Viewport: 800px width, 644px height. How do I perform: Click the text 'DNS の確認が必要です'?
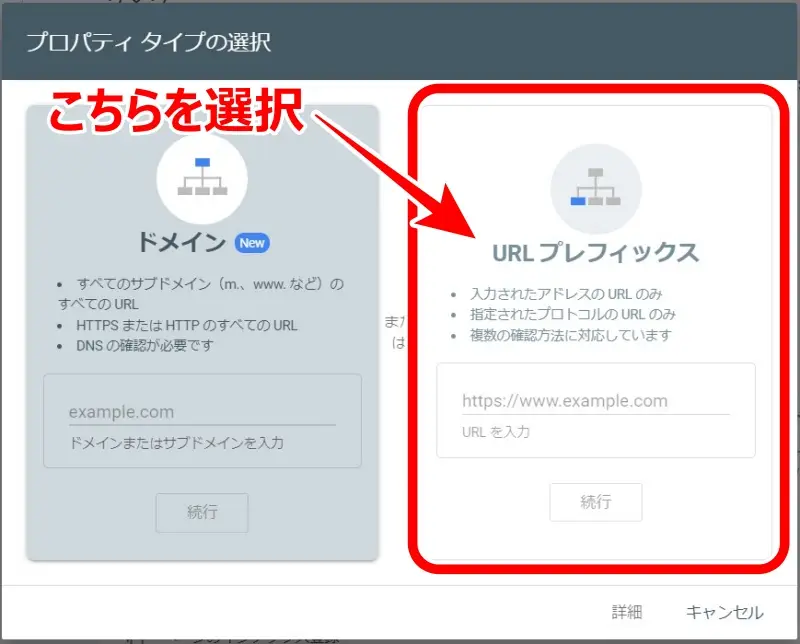pos(145,345)
